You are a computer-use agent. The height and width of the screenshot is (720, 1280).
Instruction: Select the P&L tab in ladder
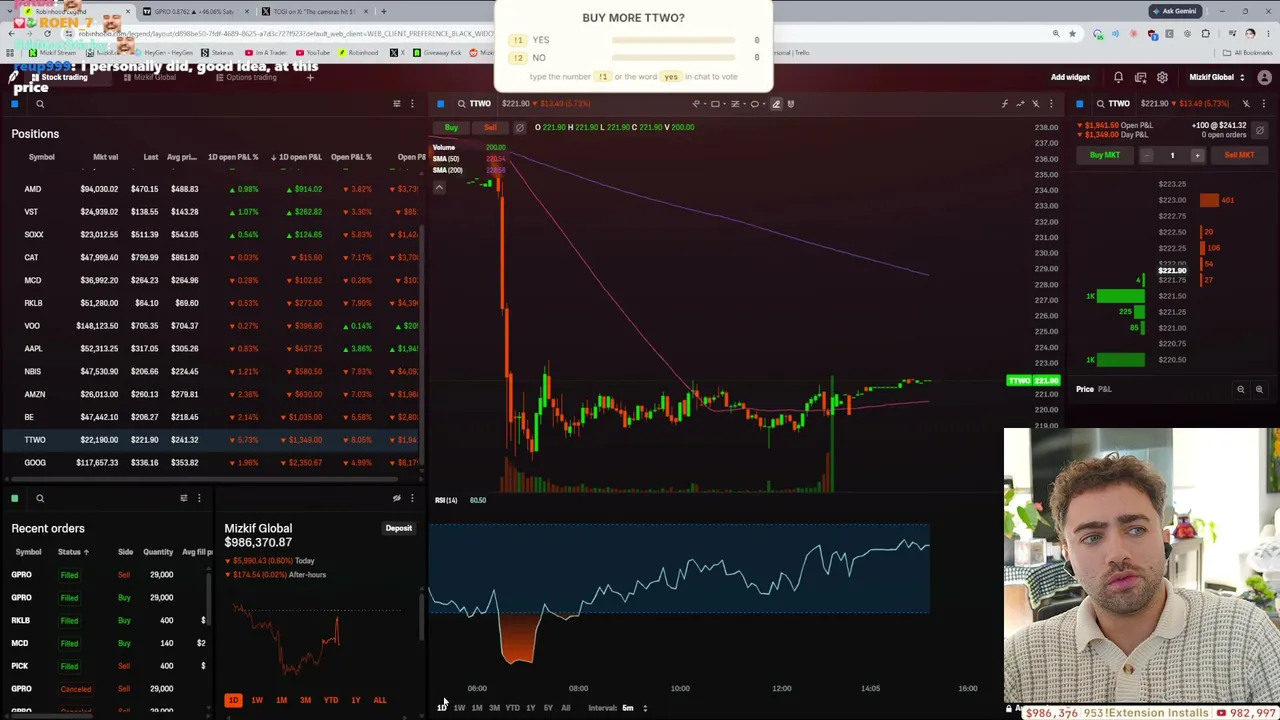(1105, 389)
